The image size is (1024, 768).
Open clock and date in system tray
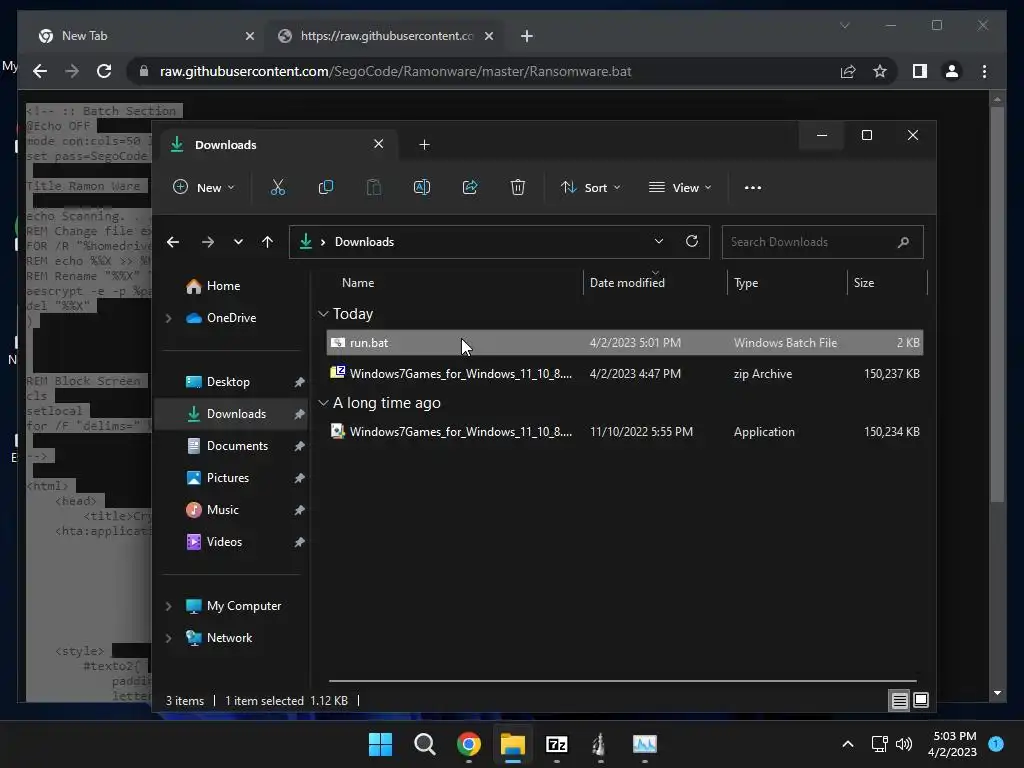click(952, 744)
